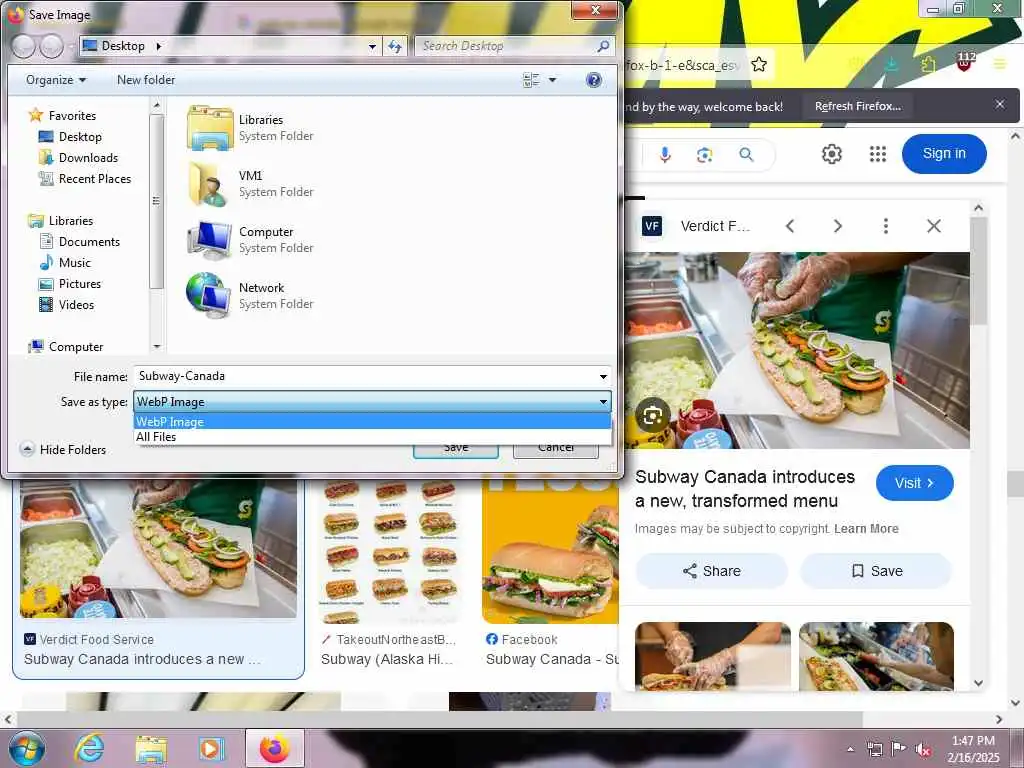Expand the Organize dropdown menu
Image resolution: width=1024 pixels, height=768 pixels.
(56, 80)
